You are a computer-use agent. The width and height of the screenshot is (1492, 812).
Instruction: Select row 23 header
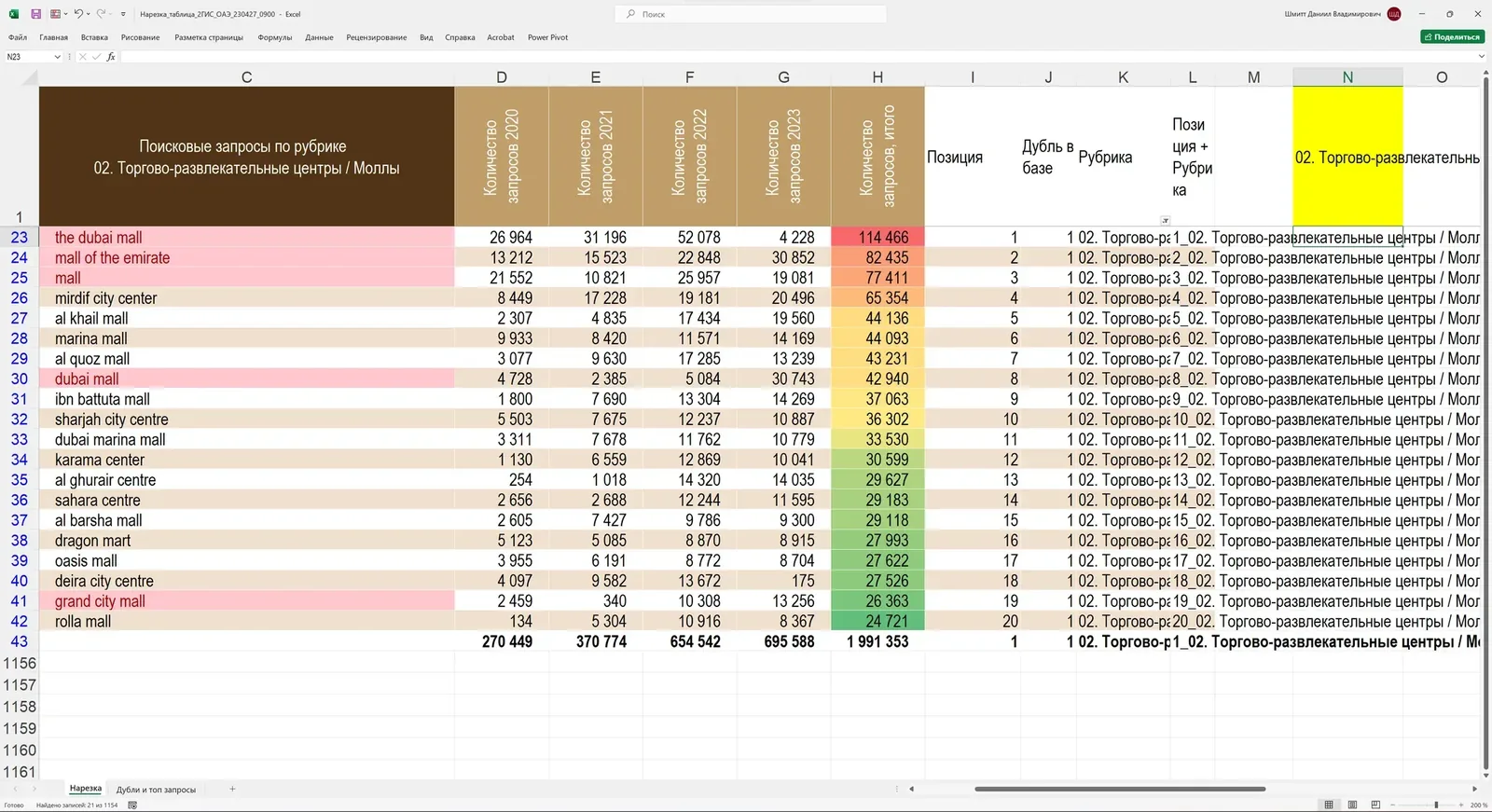(19, 238)
